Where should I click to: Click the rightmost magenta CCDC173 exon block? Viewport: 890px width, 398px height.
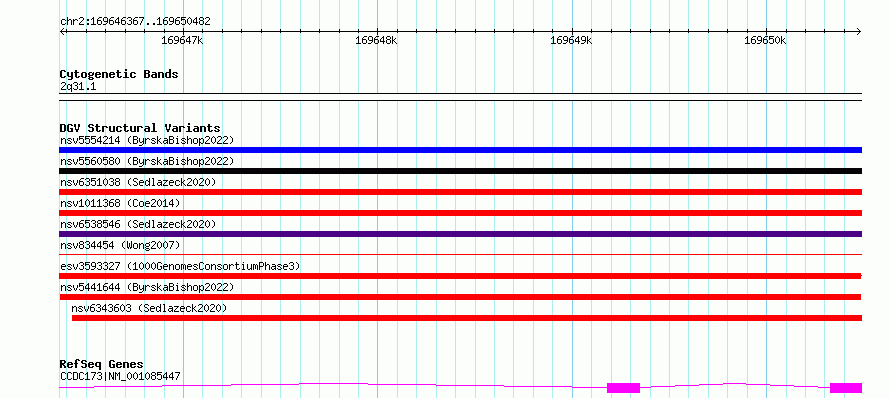tap(846, 388)
